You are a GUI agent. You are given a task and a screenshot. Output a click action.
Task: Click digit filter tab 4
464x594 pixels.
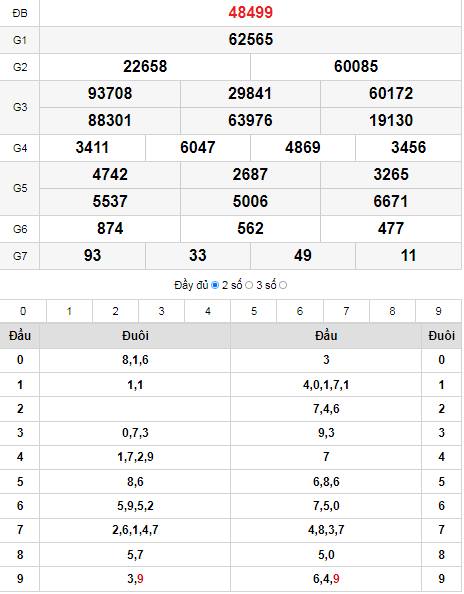[208, 311]
